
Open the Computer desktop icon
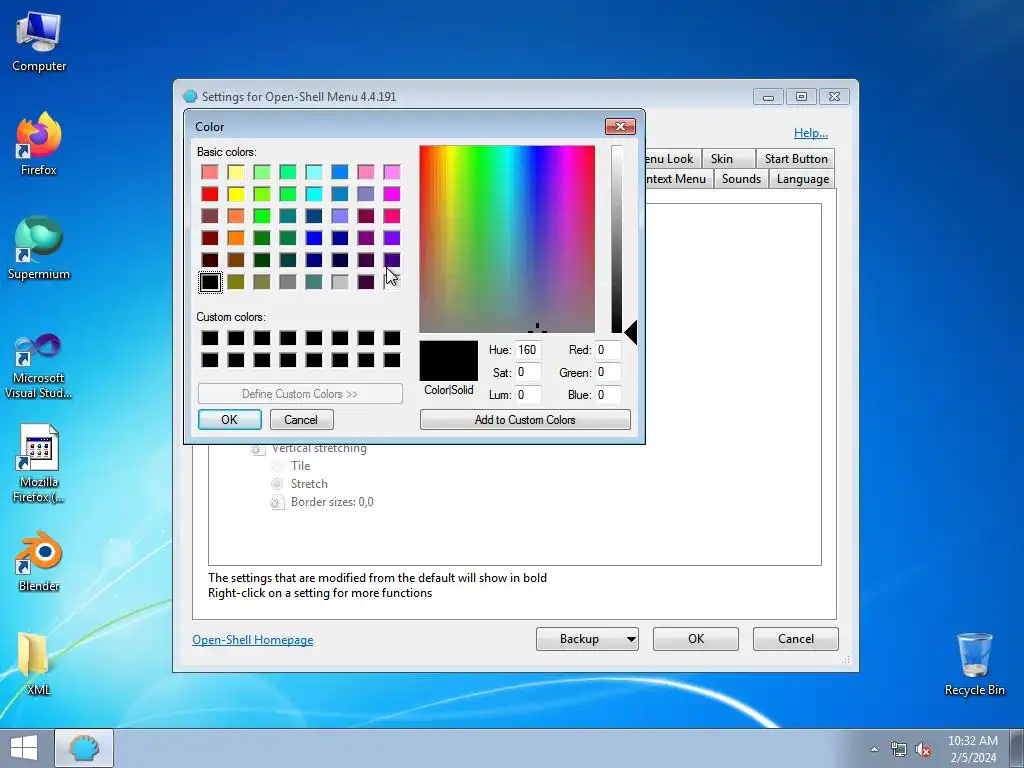[39, 42]
